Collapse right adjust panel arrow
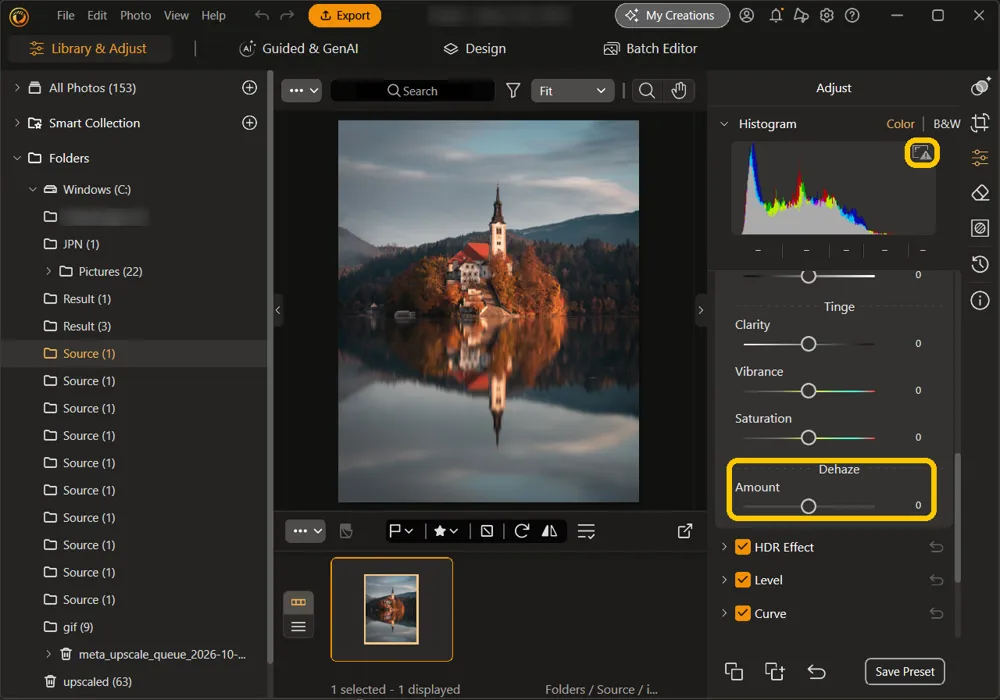1000x700 pixels. coord(700,310)
